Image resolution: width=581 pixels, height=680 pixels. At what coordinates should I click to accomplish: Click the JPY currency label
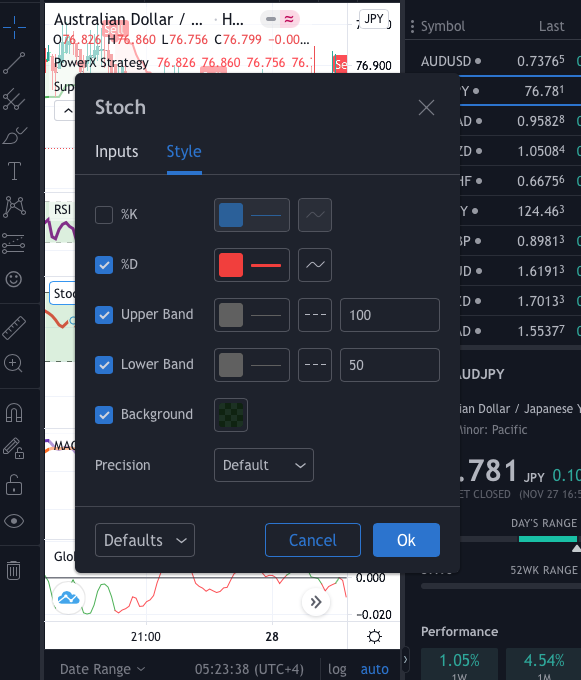click(374, 19)
